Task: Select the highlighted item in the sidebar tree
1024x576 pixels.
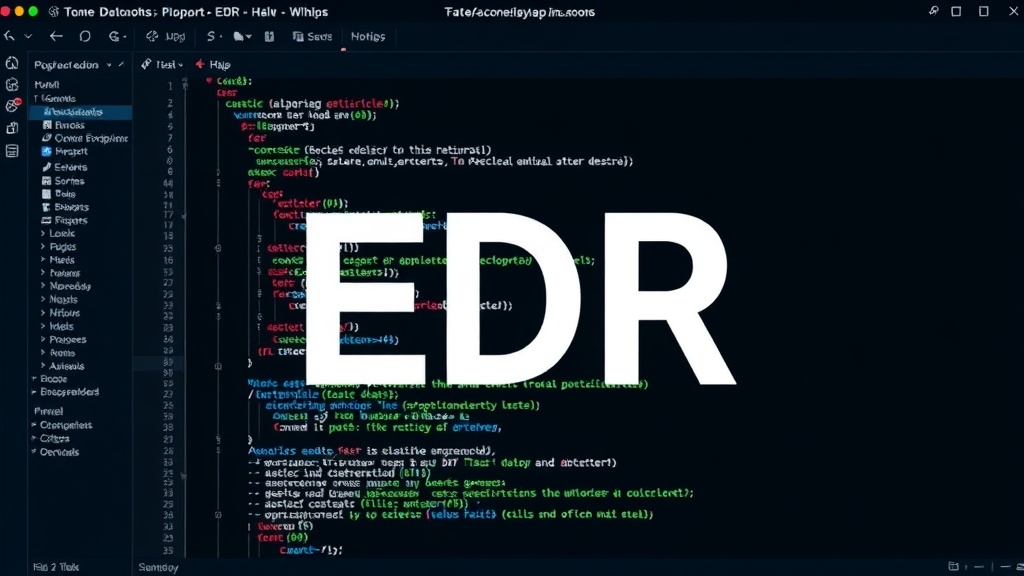Action: (80, 112)
